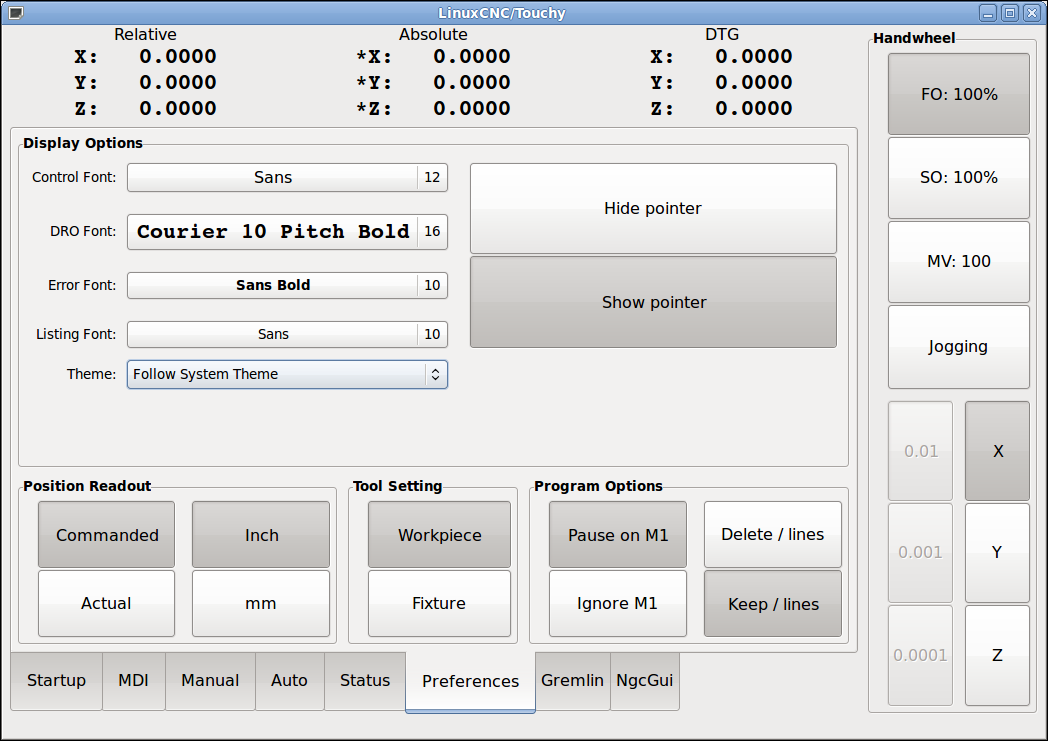The width and height of the screenshot is (1048, 741).
Task: Switch to the NgcGui tab
Action: [644, 680]
